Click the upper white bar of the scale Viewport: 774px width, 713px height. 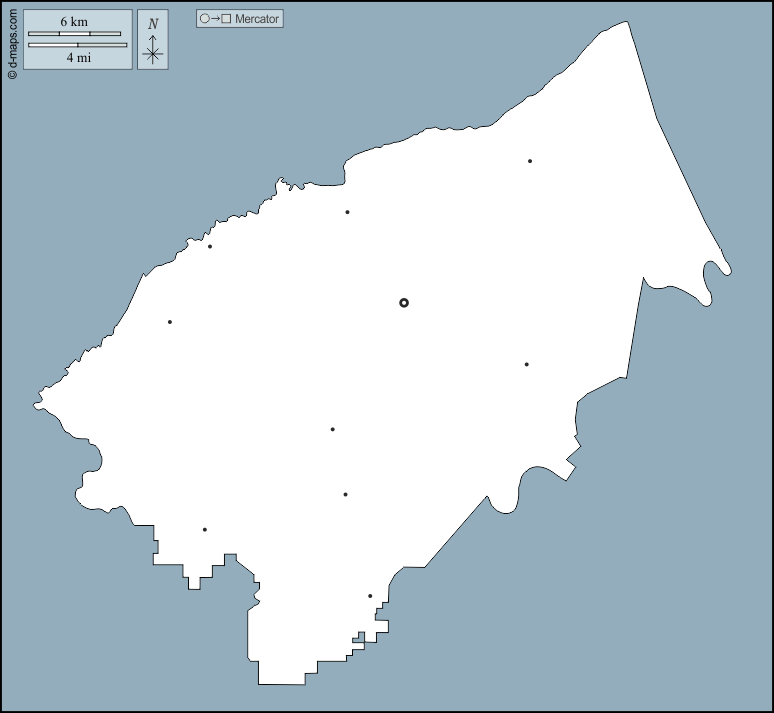(x=74, y=34)
